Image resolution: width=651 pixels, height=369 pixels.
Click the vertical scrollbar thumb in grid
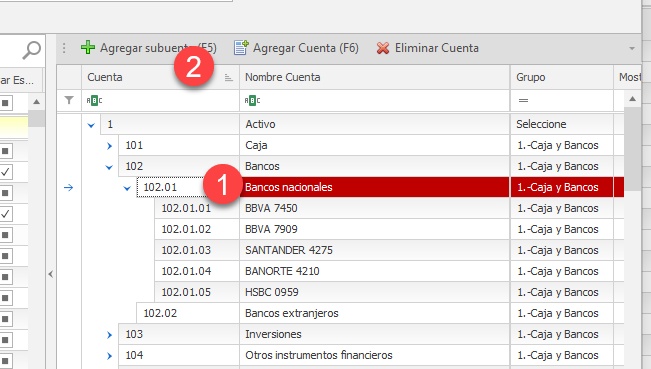(632, 149)
